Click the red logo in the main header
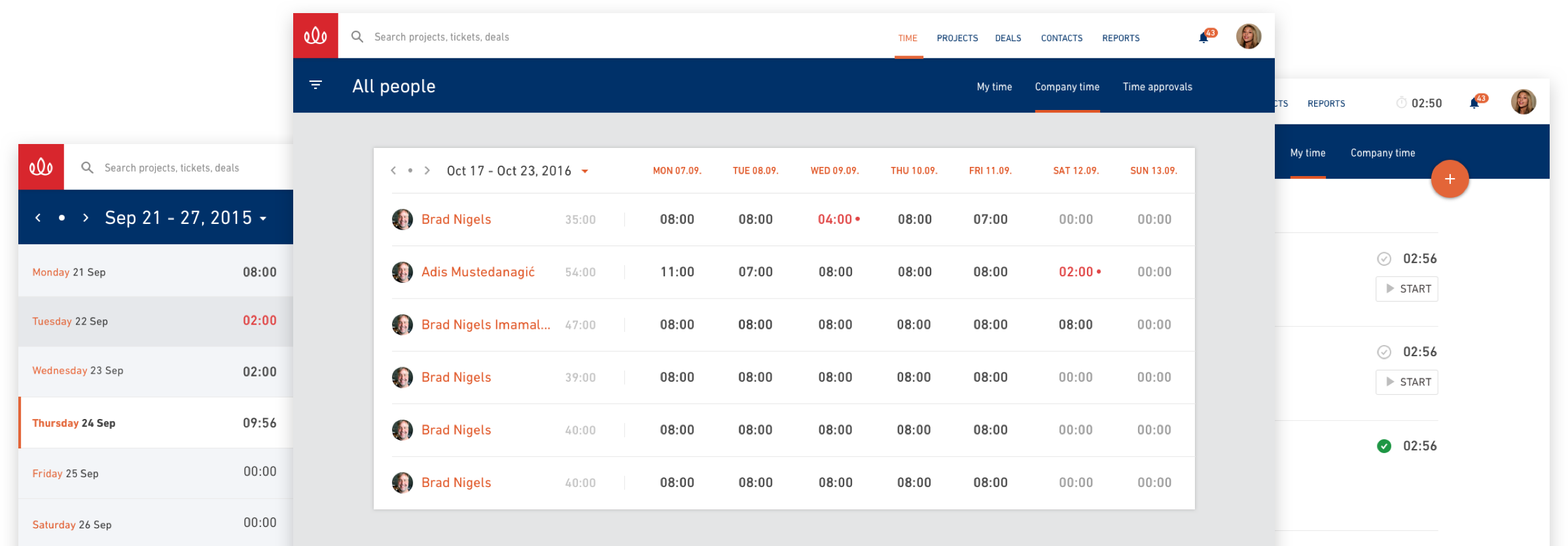 click(x=315, y=36)
